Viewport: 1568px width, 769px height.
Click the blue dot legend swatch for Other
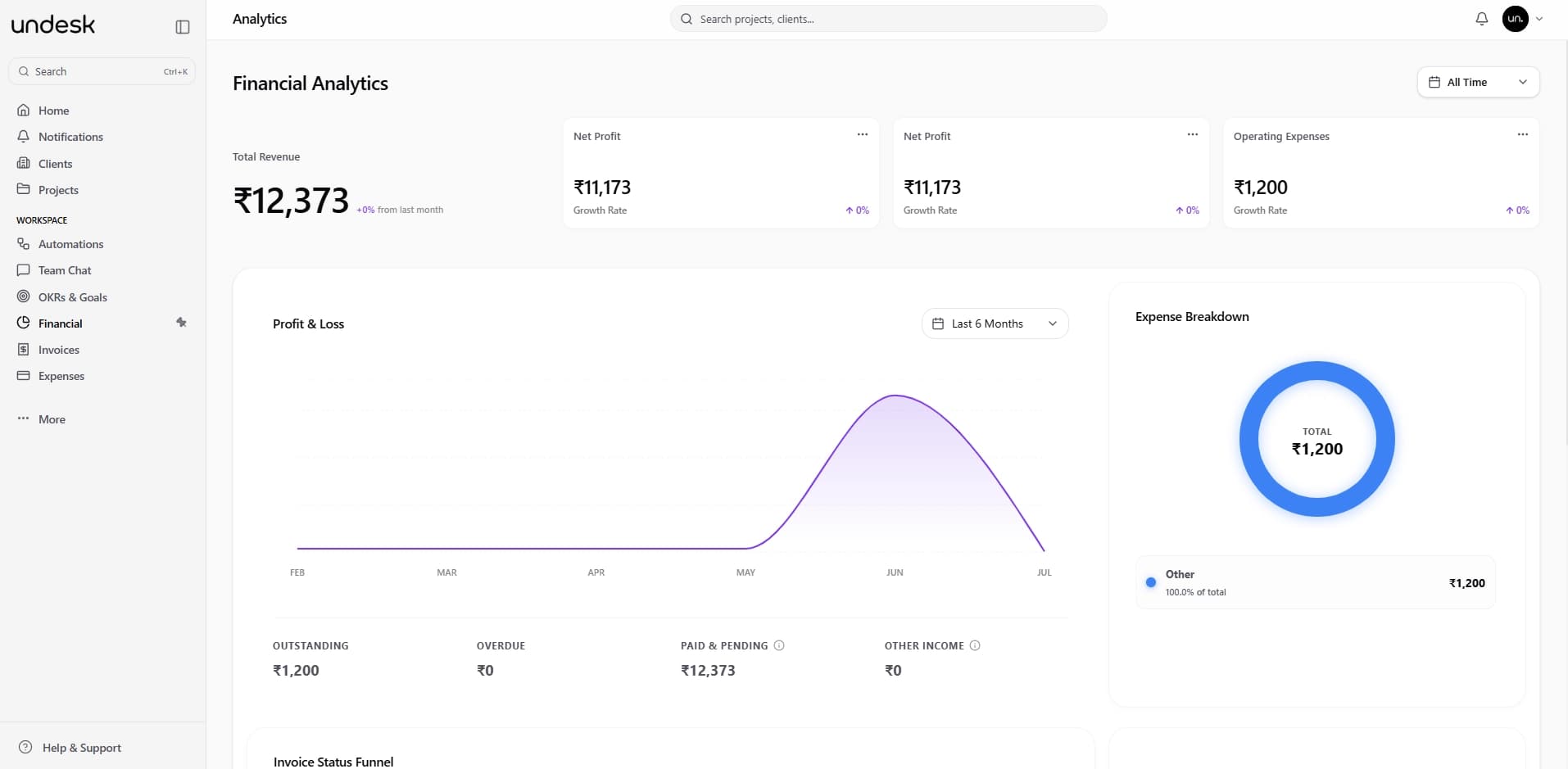[x=1151, y=582]
